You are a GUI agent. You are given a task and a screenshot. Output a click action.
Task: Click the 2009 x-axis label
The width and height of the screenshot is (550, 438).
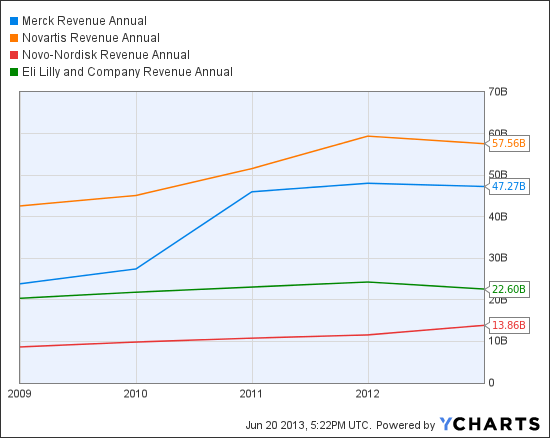20,394
